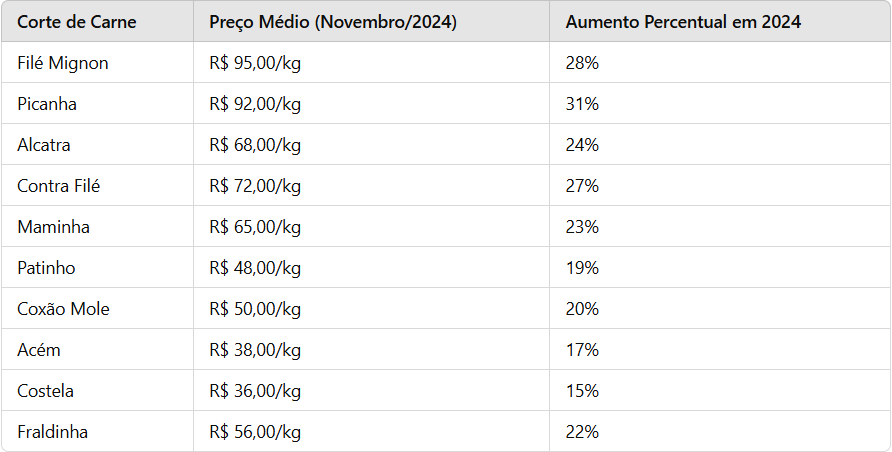Select the 'Patinho' cell
The width and height of the screenshot is (892, 452).
46,268
